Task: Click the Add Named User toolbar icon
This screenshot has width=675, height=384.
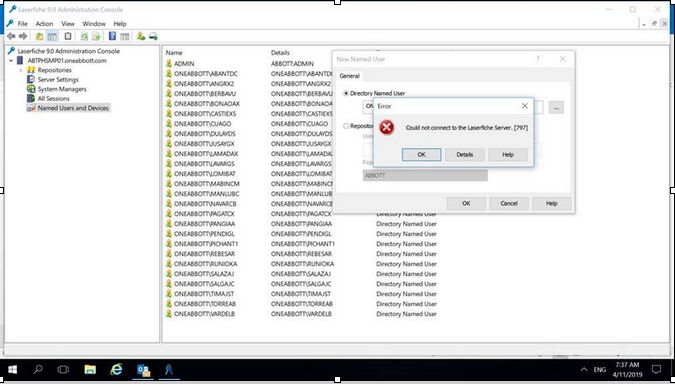Action: tap(141, 37)
